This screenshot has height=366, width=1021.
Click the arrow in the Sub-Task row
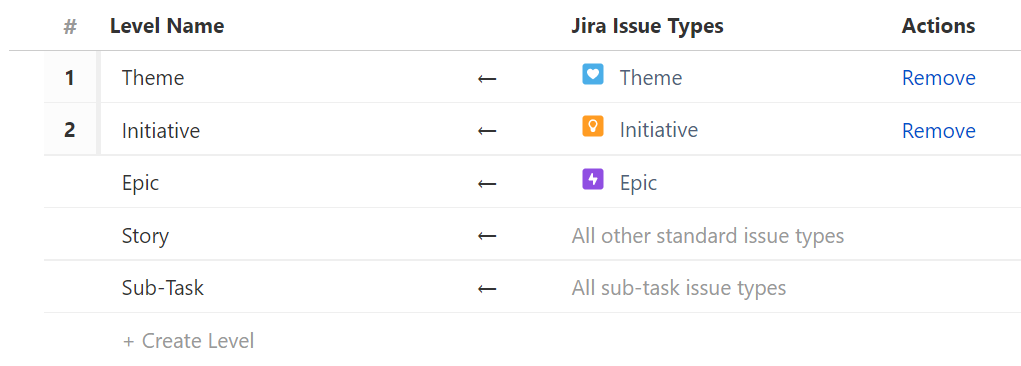point(487,289)
